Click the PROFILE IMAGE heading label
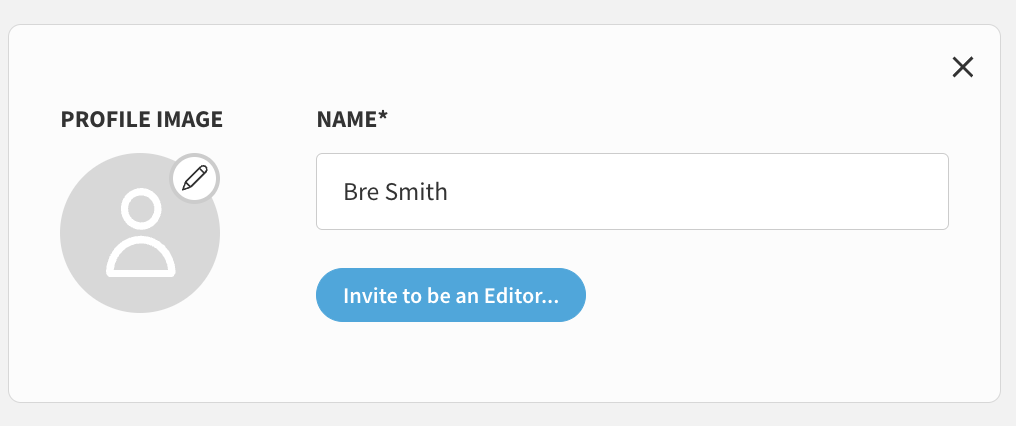The width and height of the screenshot is (1016, 426). [141, 119]
